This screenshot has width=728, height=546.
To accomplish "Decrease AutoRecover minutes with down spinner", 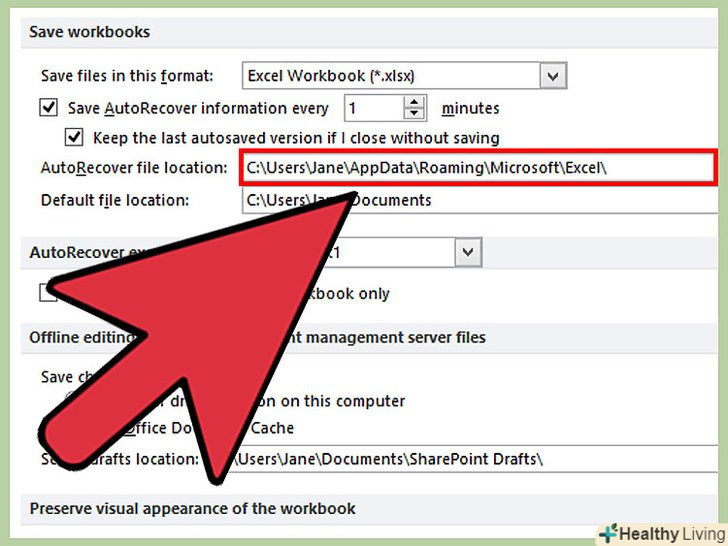I will click(x=414, y=114).
